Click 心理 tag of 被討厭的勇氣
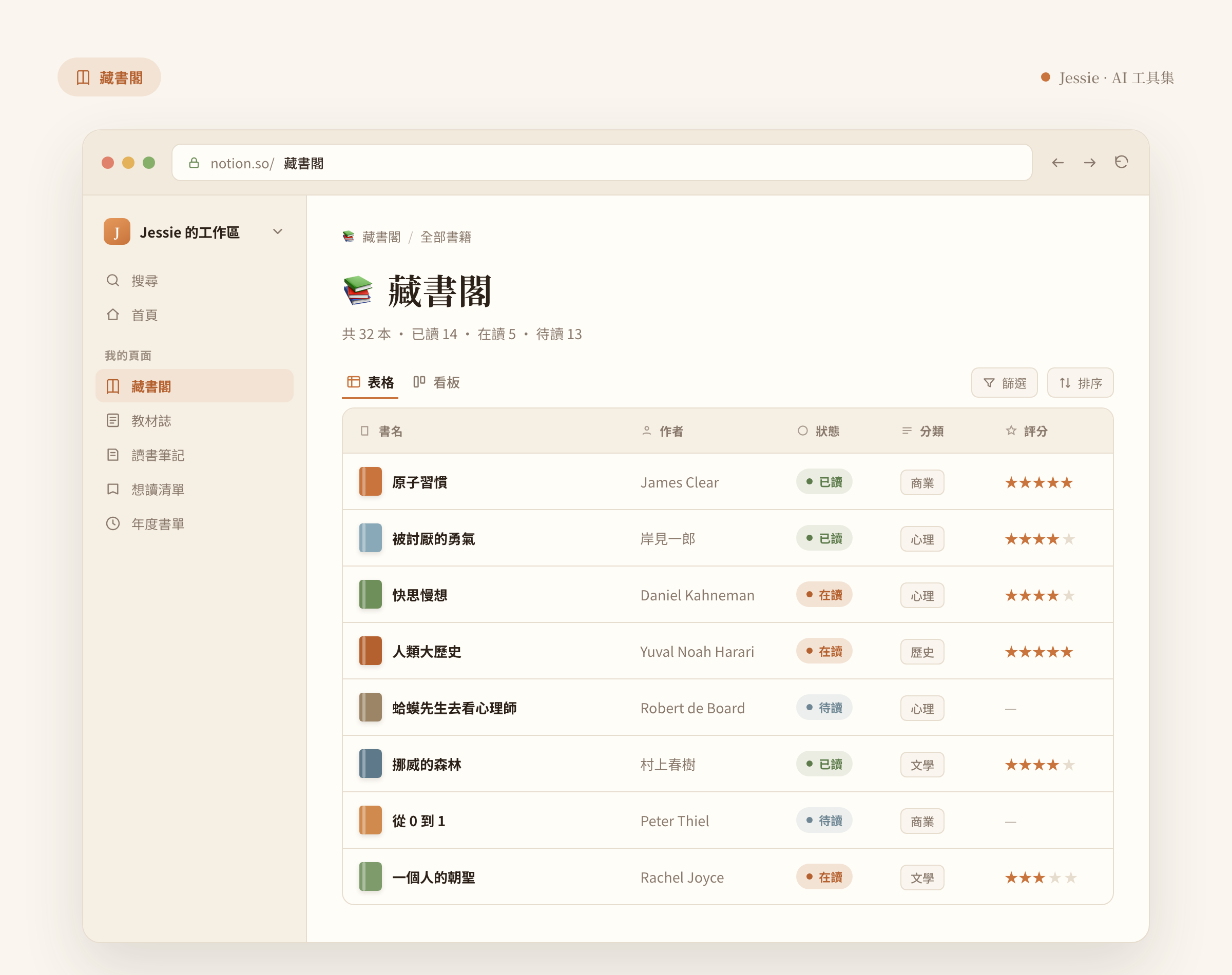 (x=922, y=539)
